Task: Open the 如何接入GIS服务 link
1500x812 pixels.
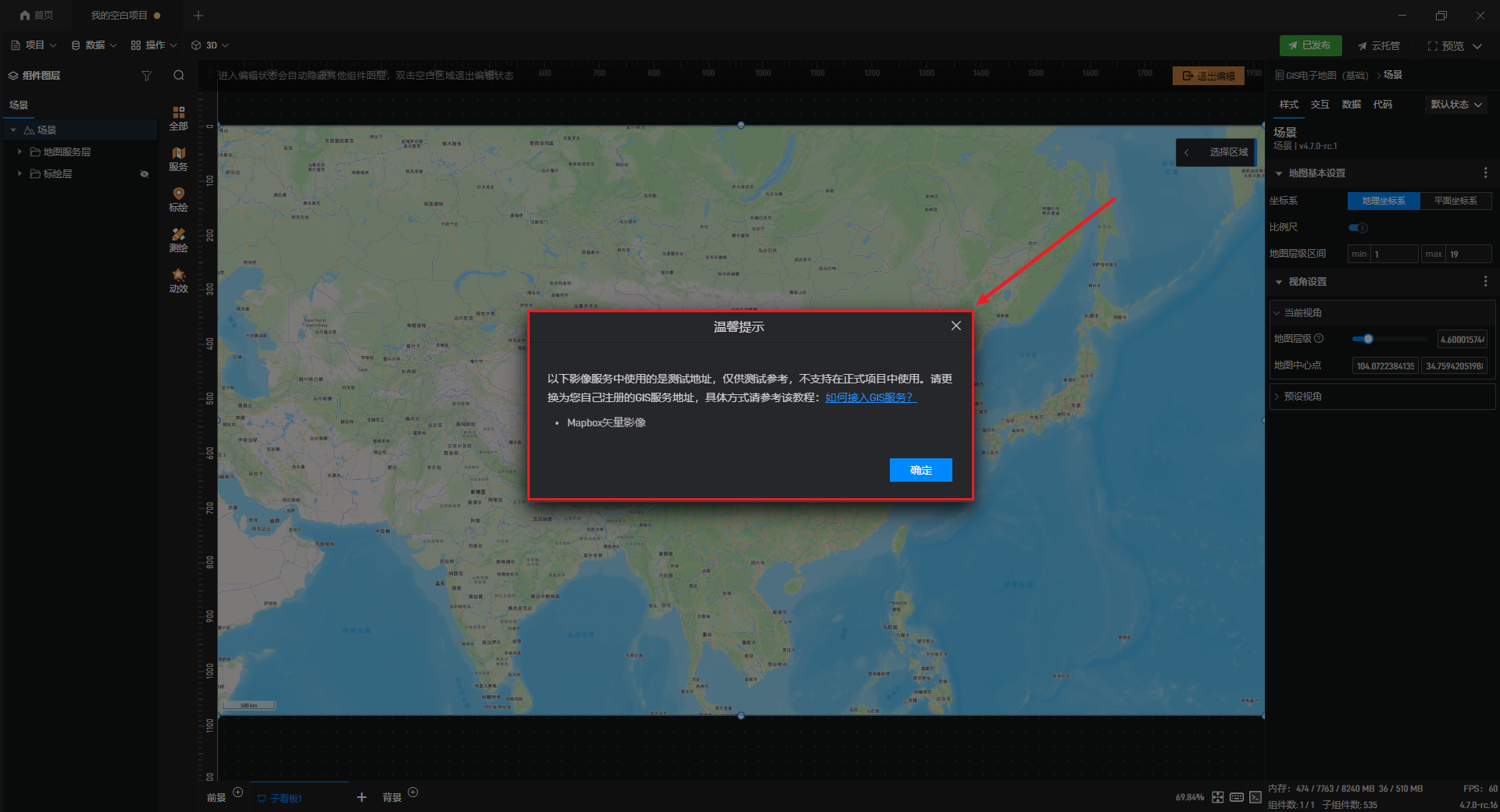Action: click(x=870, y=398)
